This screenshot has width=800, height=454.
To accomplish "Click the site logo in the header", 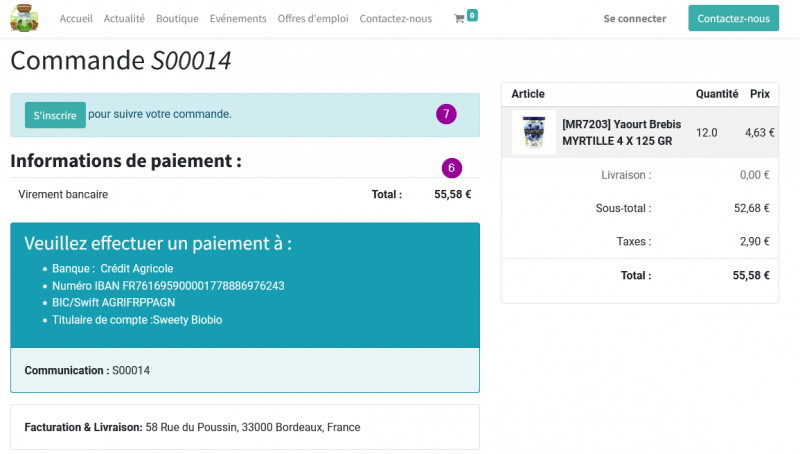I will pyautogui.click(x=24, y=18).
